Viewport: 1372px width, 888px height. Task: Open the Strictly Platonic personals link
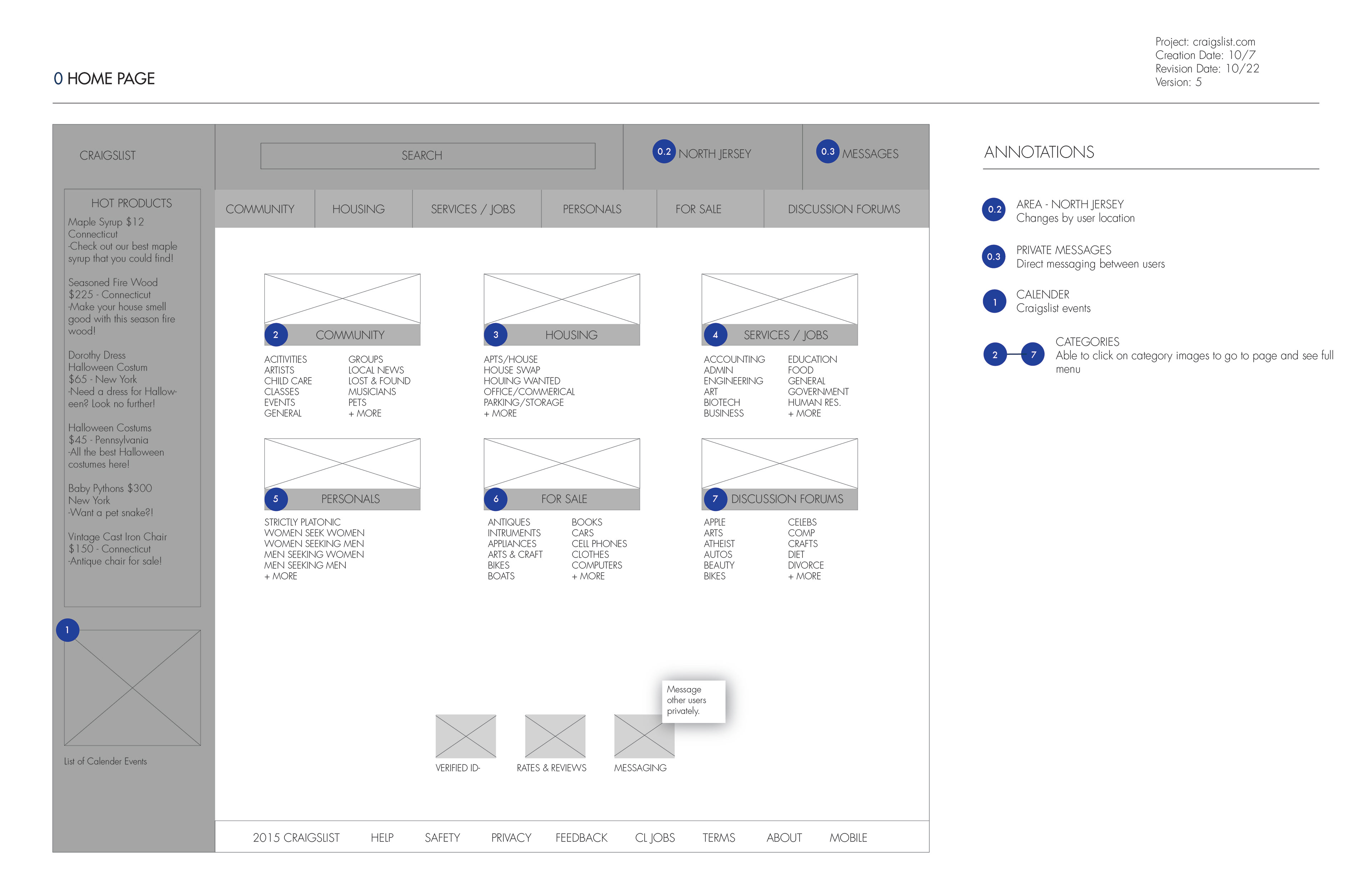pos(302,522)
